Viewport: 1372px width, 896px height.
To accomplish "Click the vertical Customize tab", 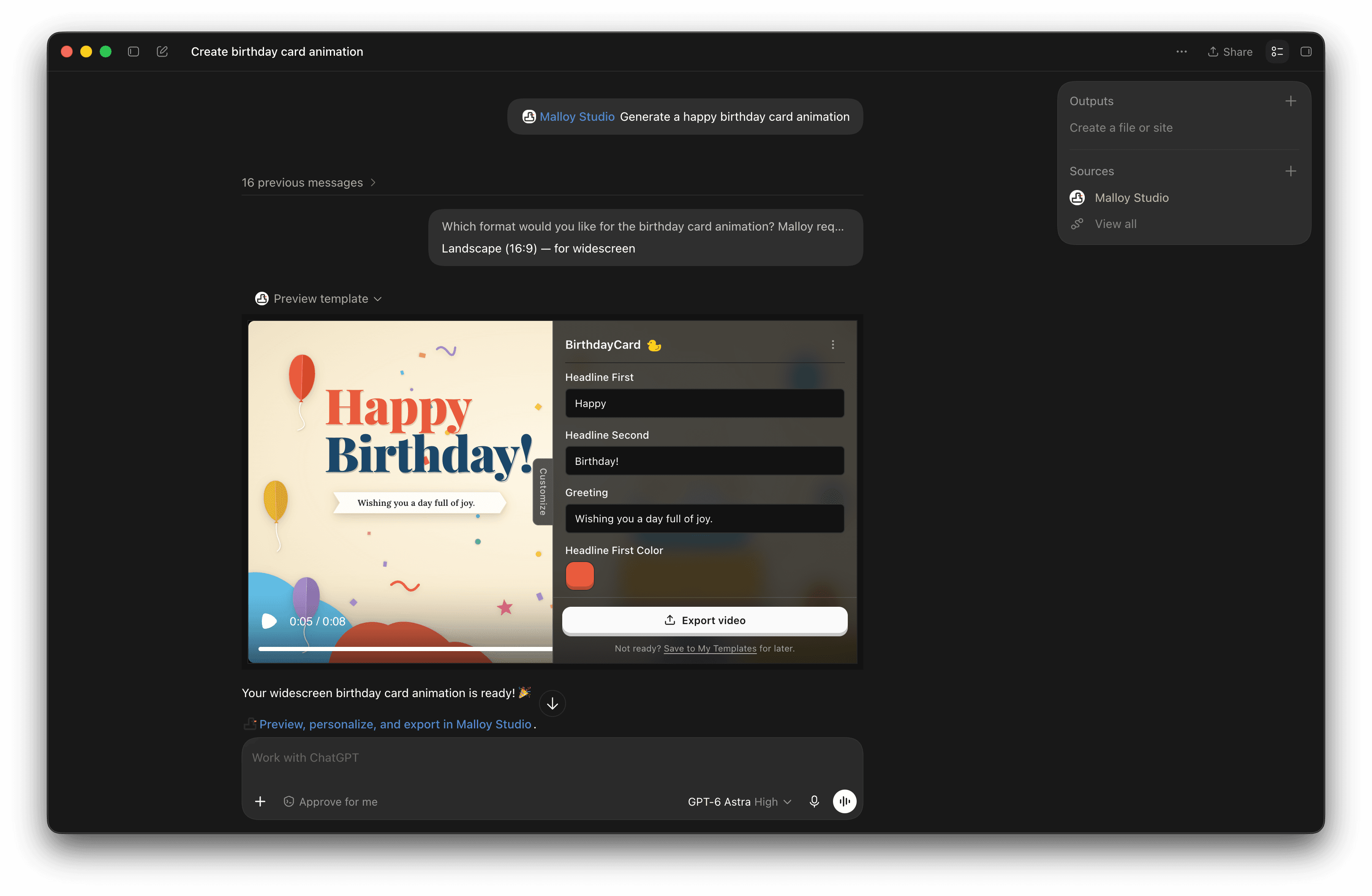I will (x=542, y=491).
